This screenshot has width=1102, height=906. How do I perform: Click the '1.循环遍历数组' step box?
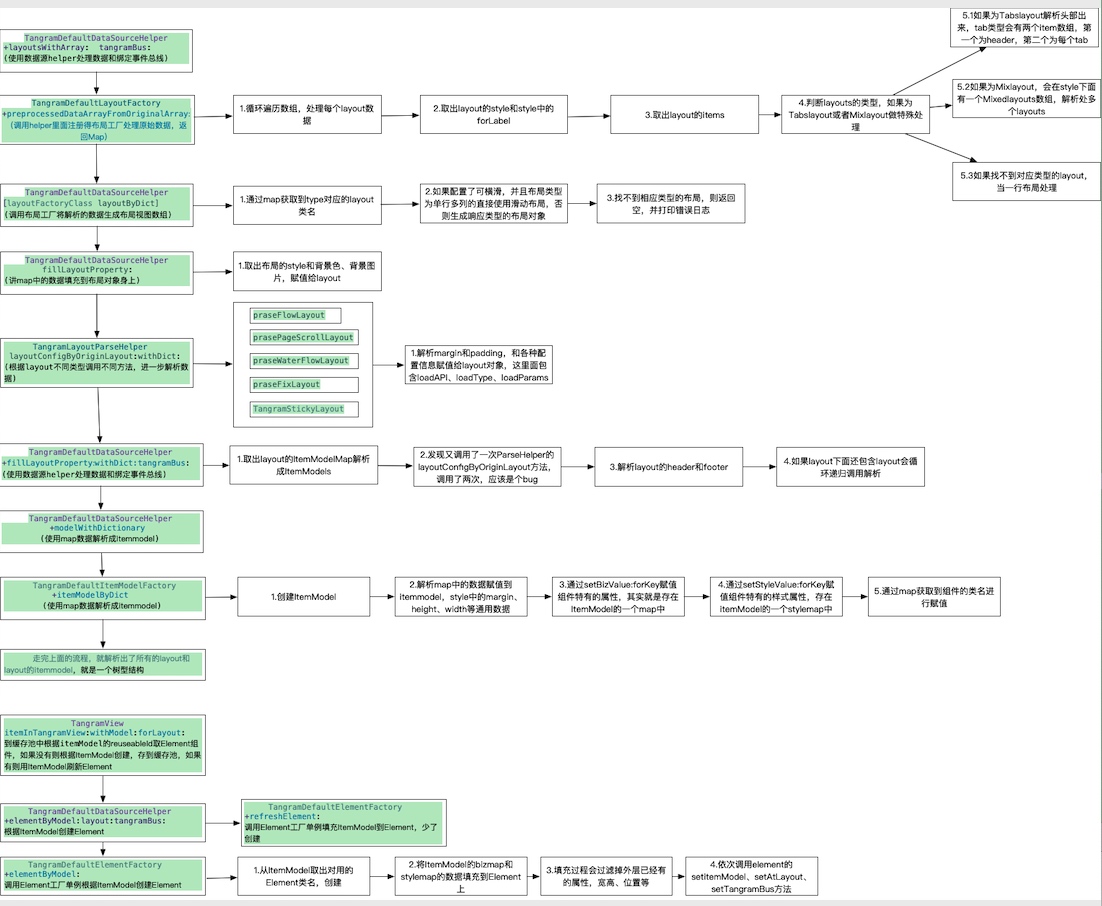[307, 115]
